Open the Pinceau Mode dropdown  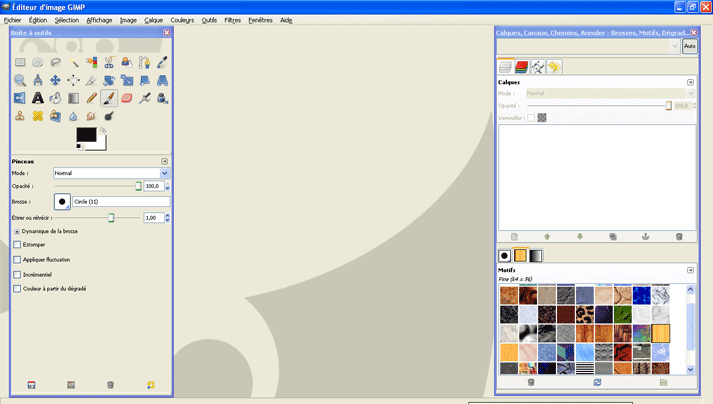(111, 173)
